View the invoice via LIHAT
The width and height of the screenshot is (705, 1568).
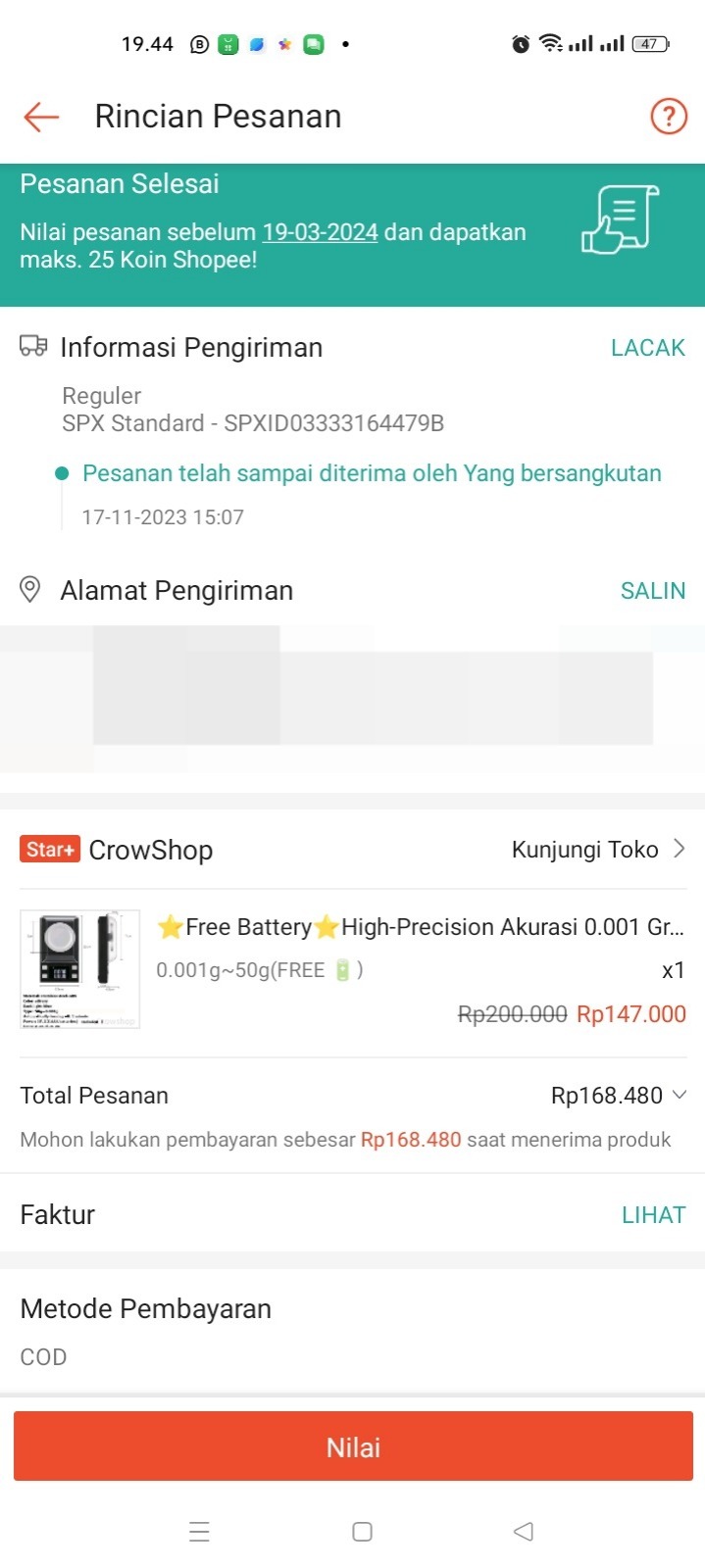(x=653, y=1215)
